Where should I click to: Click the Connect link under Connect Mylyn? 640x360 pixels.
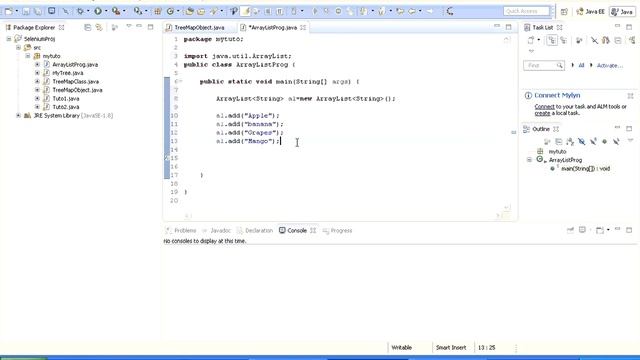(544, 107)
